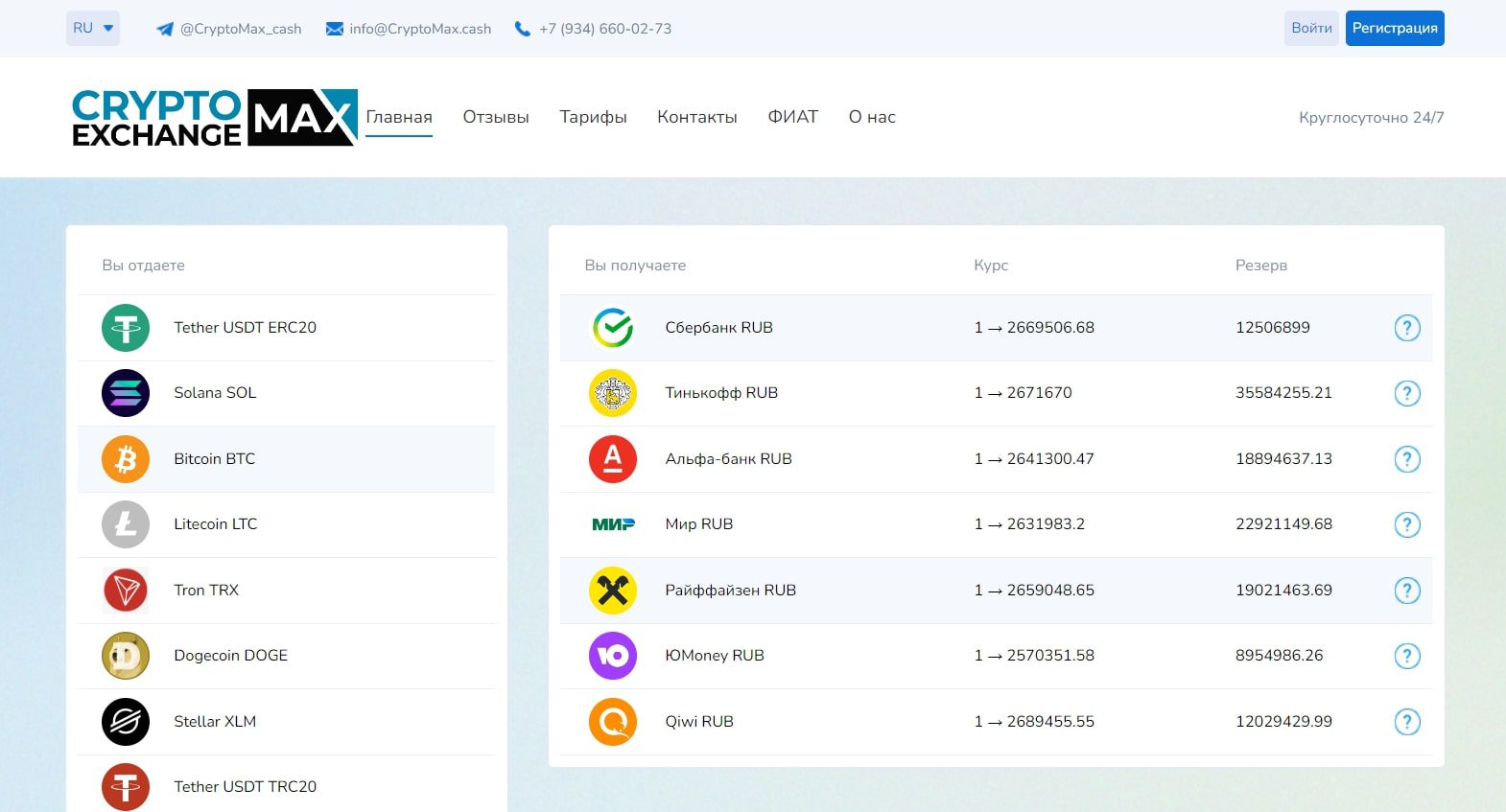The image size is (1506, 812).
Task: Click the reserve value 12506899
Action: point(1273,327)
